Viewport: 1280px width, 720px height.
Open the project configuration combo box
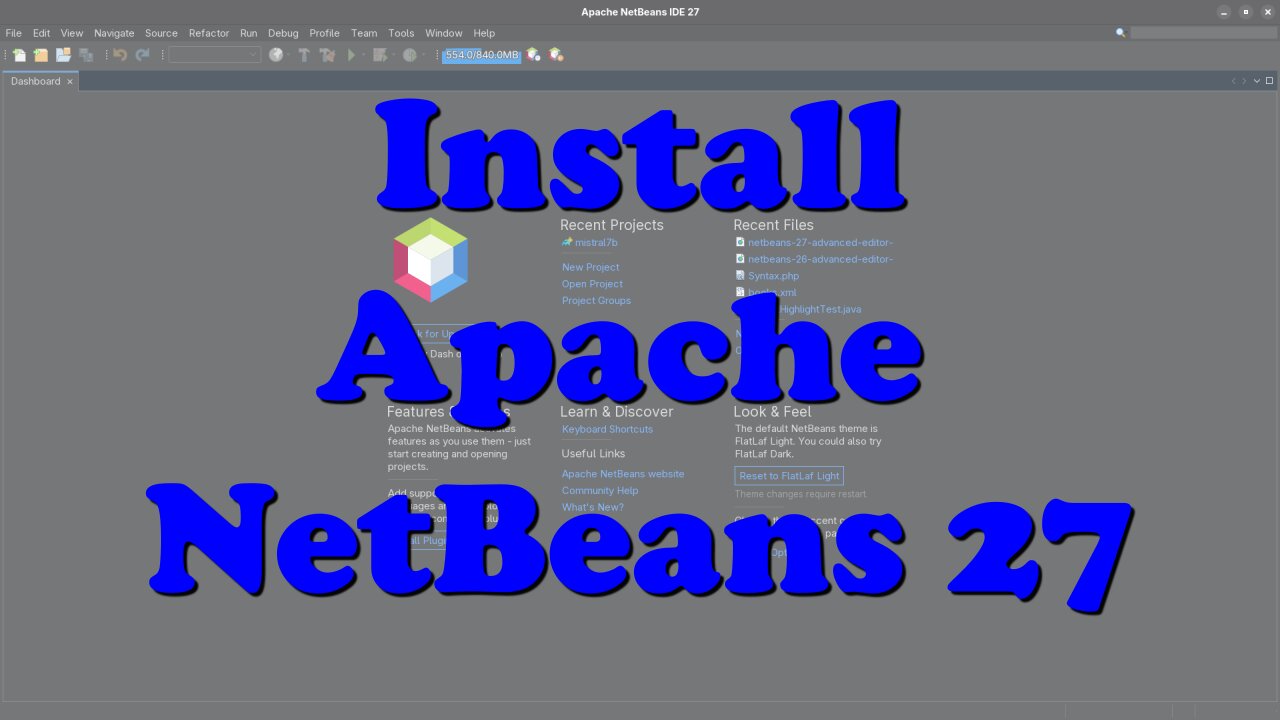click(x=215, y=55)
